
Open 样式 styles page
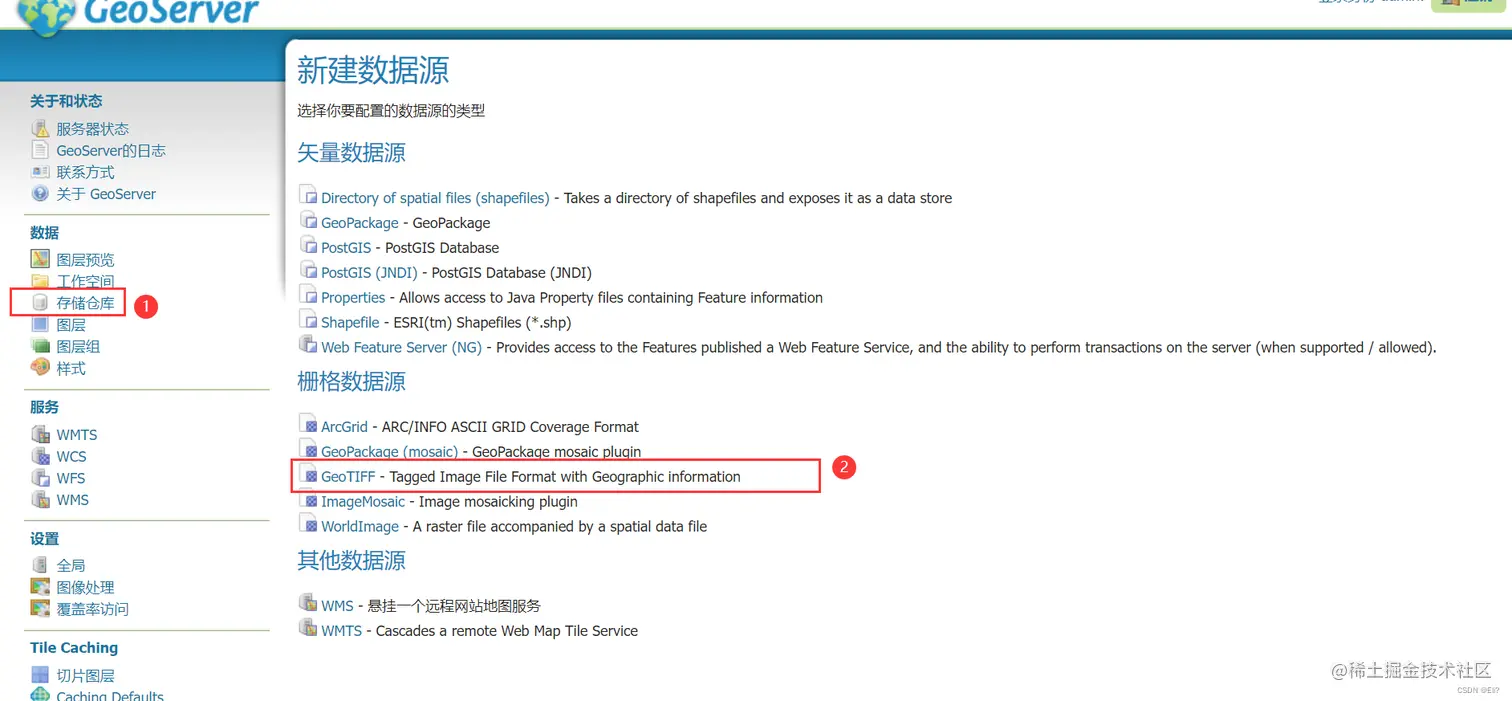pos(71,369)
